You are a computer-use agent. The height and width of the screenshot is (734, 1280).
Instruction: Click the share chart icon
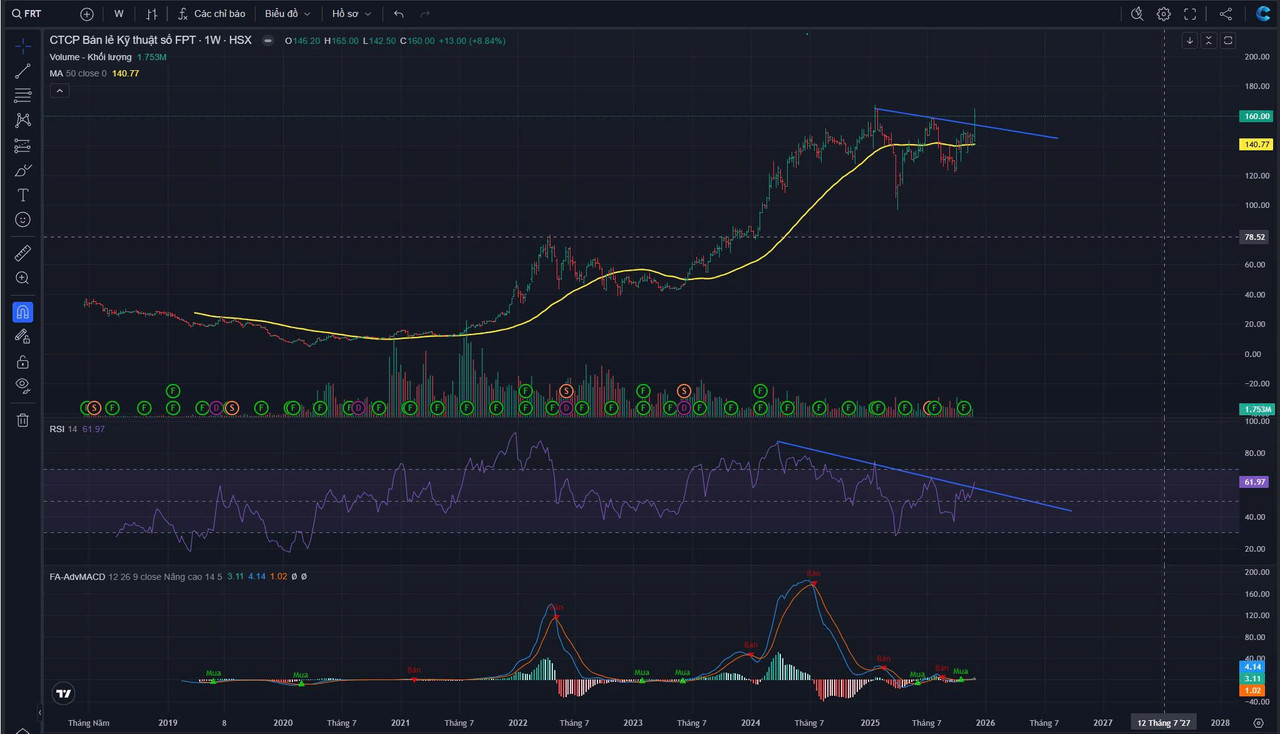(1226, 14)
